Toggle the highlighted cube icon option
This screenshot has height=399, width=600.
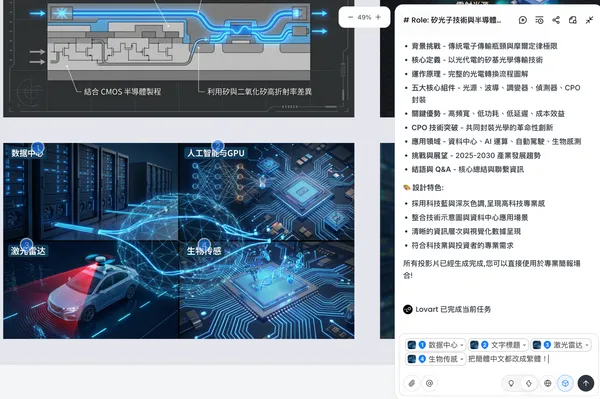pos(566,383)
